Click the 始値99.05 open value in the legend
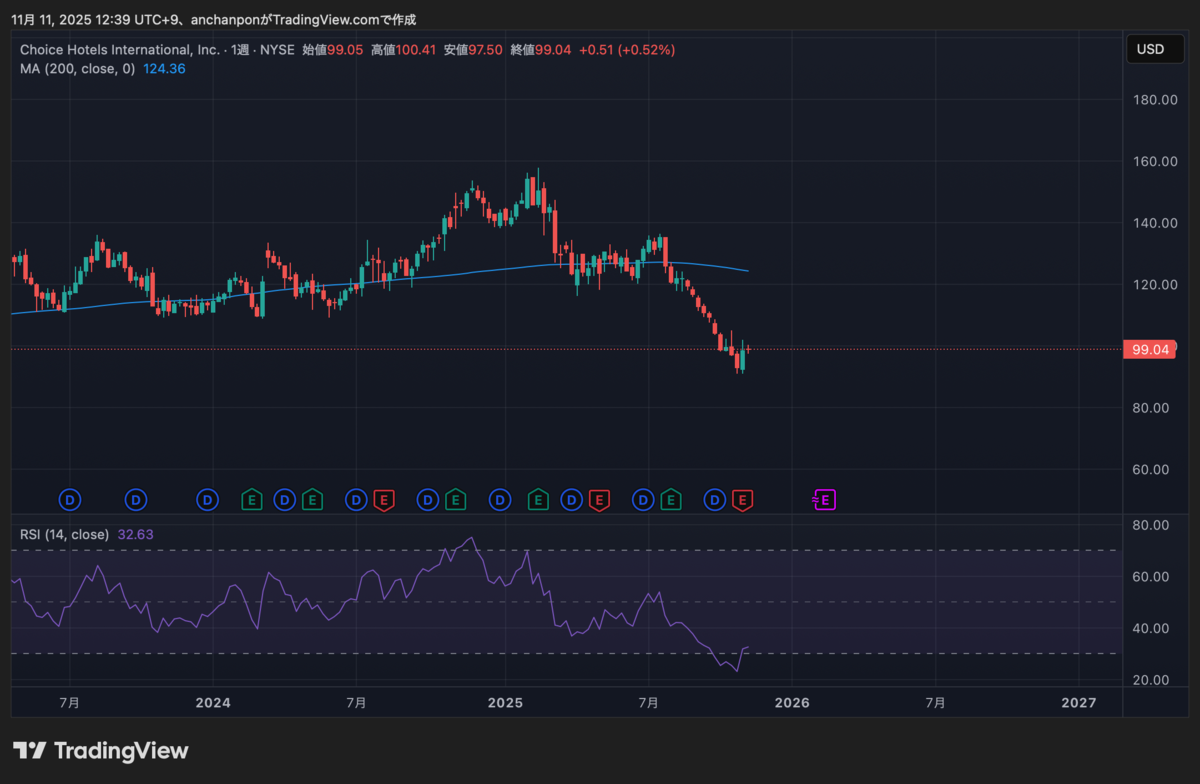 pyautogui.click(x=333, y=49)
